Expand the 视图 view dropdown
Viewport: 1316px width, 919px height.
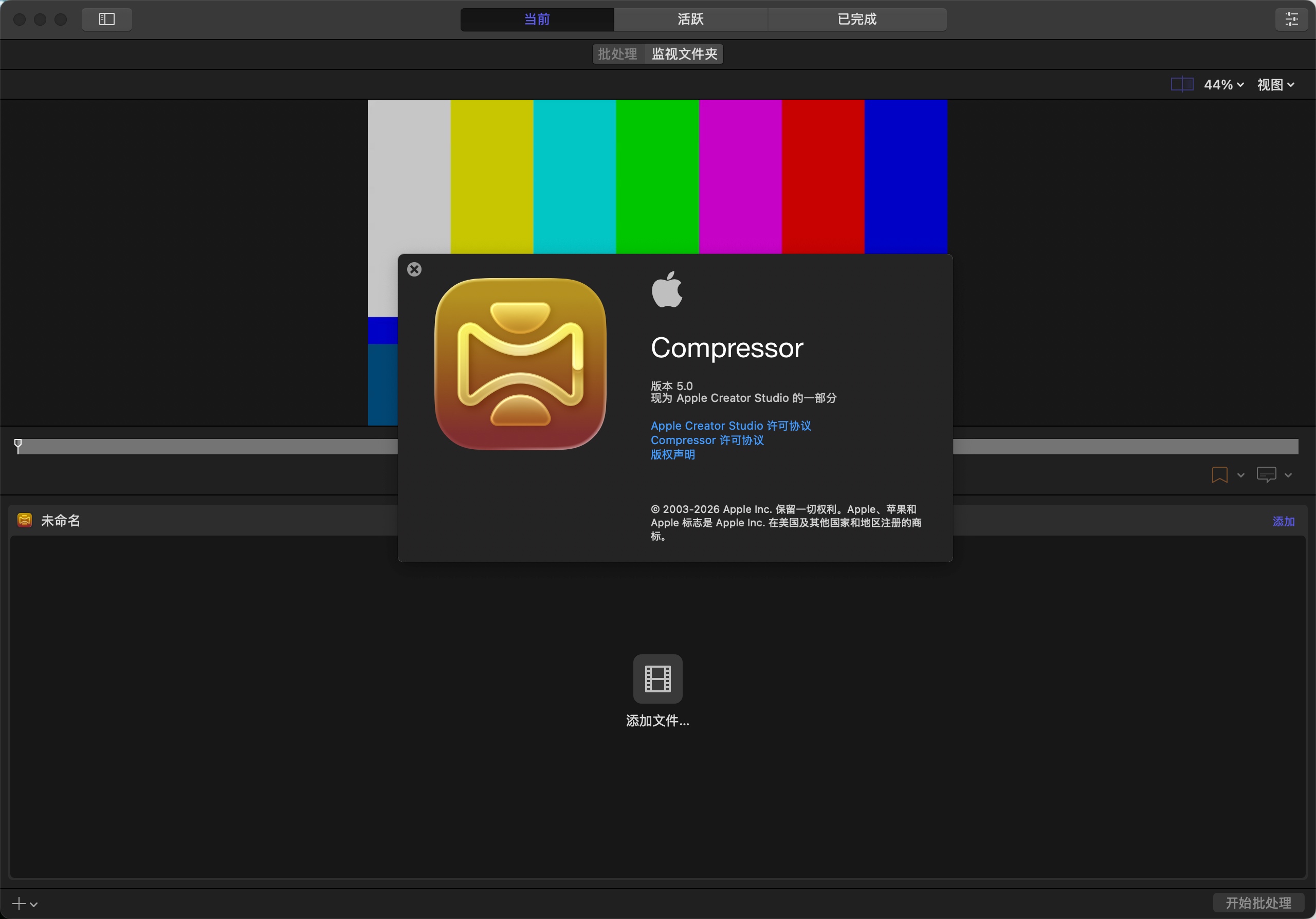point(1275,85)
